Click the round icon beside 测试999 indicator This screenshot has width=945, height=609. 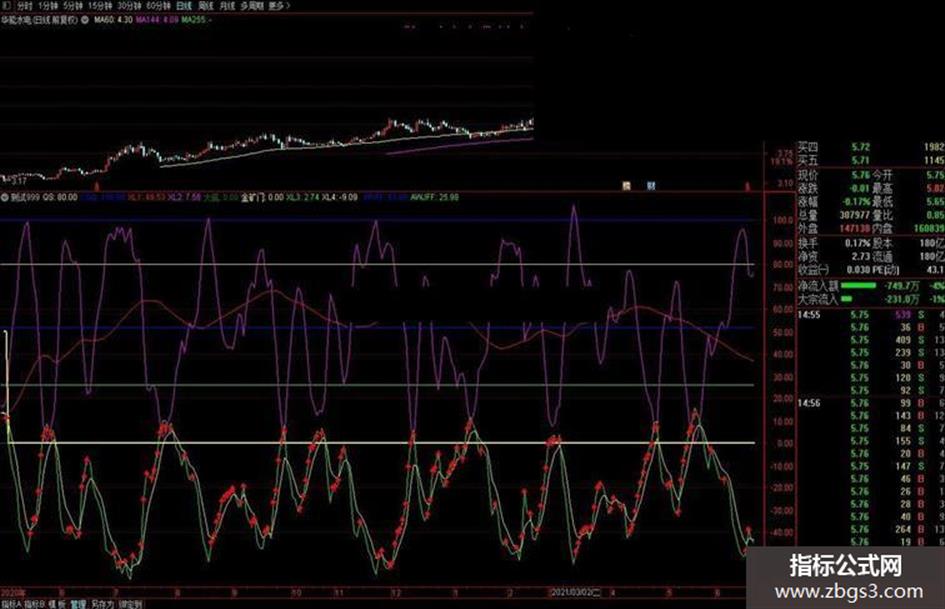(x=5, y=197)
